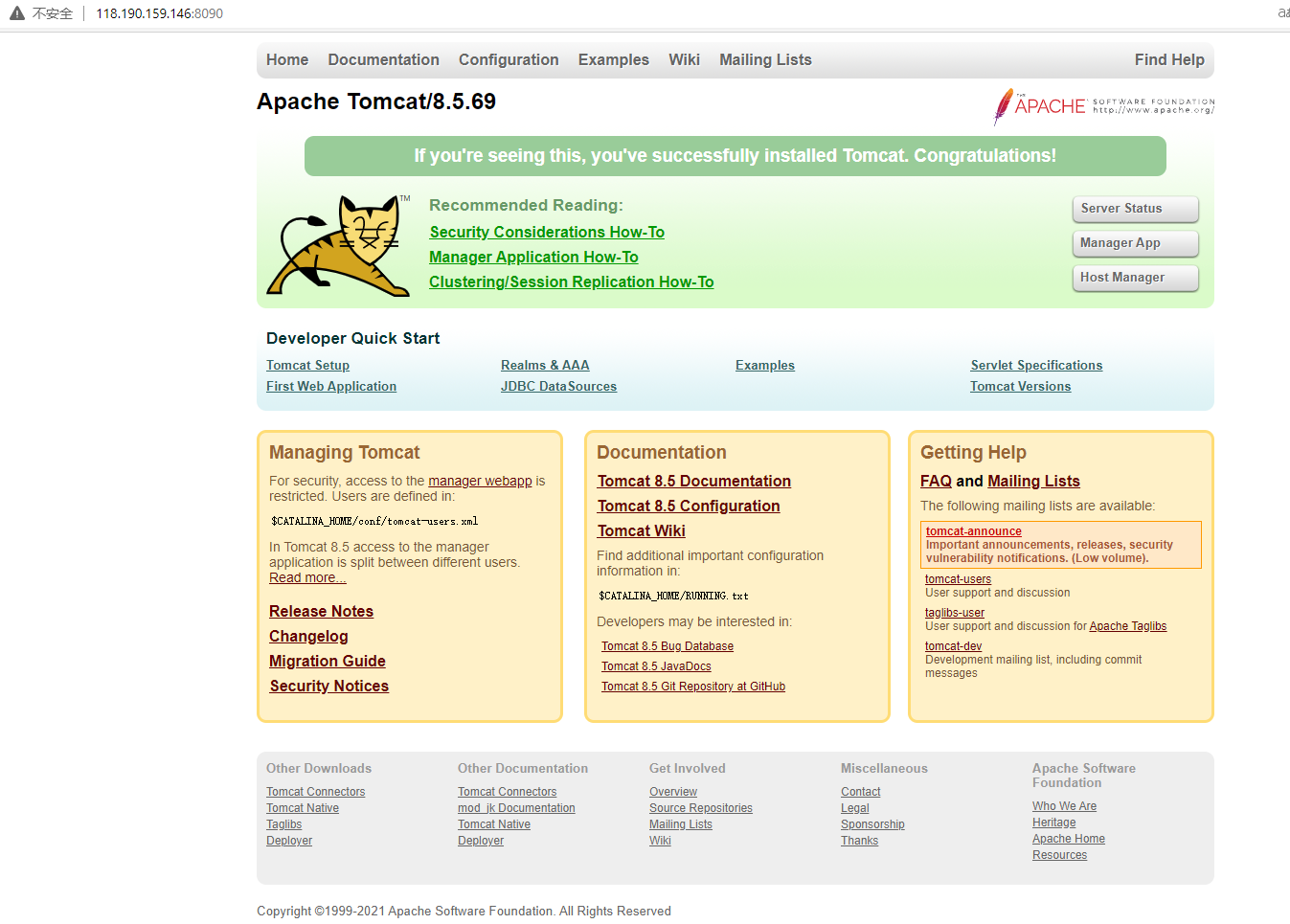1290x924 pixels.
Task: Open the Heritage link
Action: [x=1053, y=823]
